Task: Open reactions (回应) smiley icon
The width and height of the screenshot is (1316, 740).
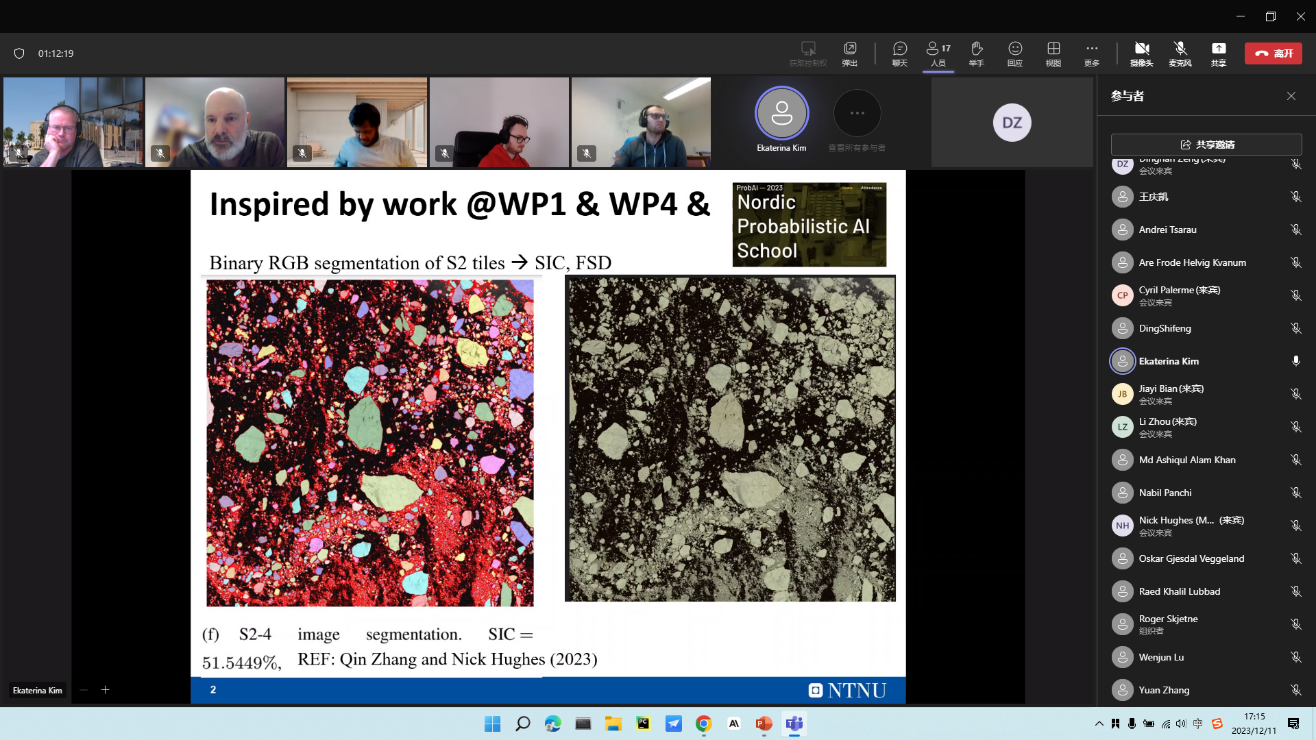Action: click(x=1015, y=53)
